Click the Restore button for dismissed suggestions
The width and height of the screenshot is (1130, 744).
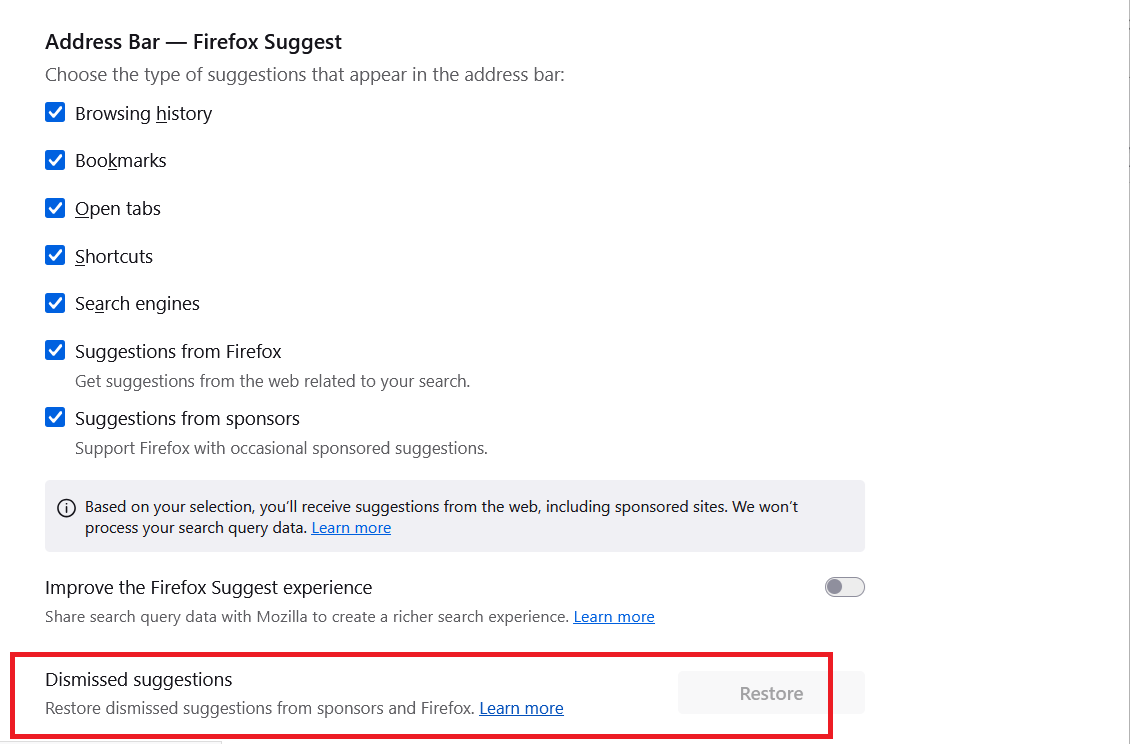(771, 692)
